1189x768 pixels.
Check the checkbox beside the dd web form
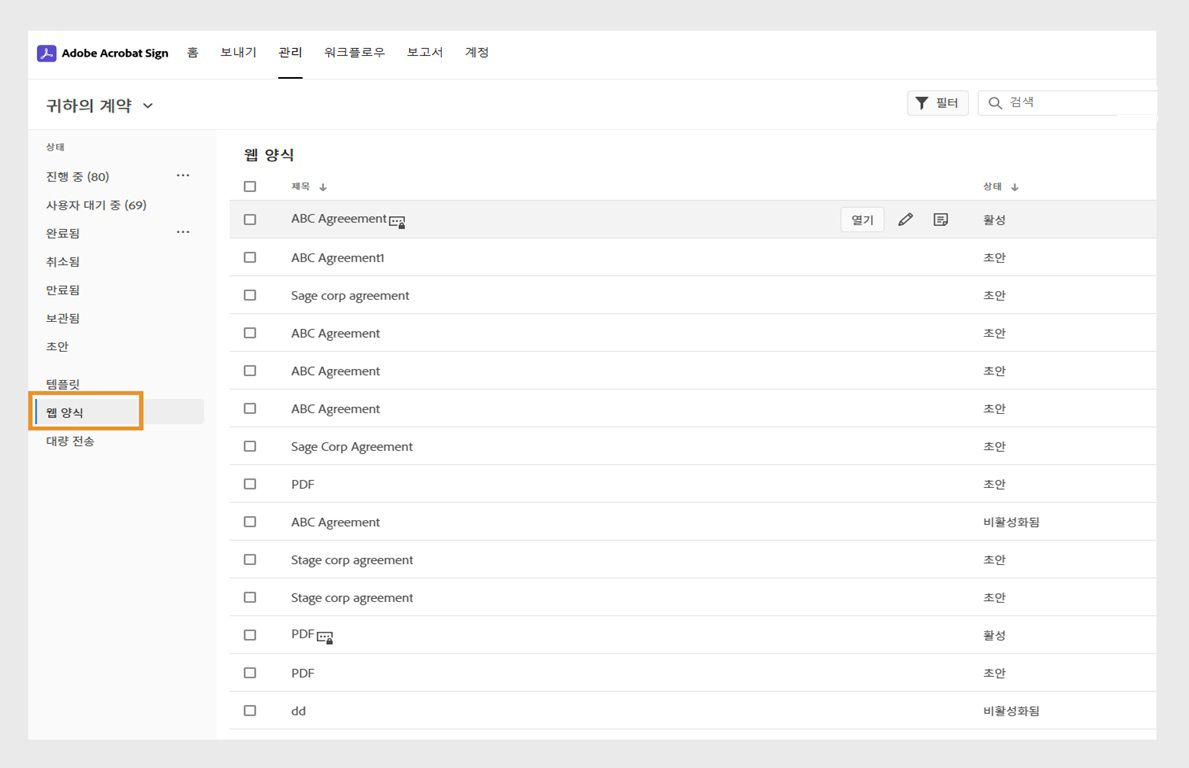[249, 710]
